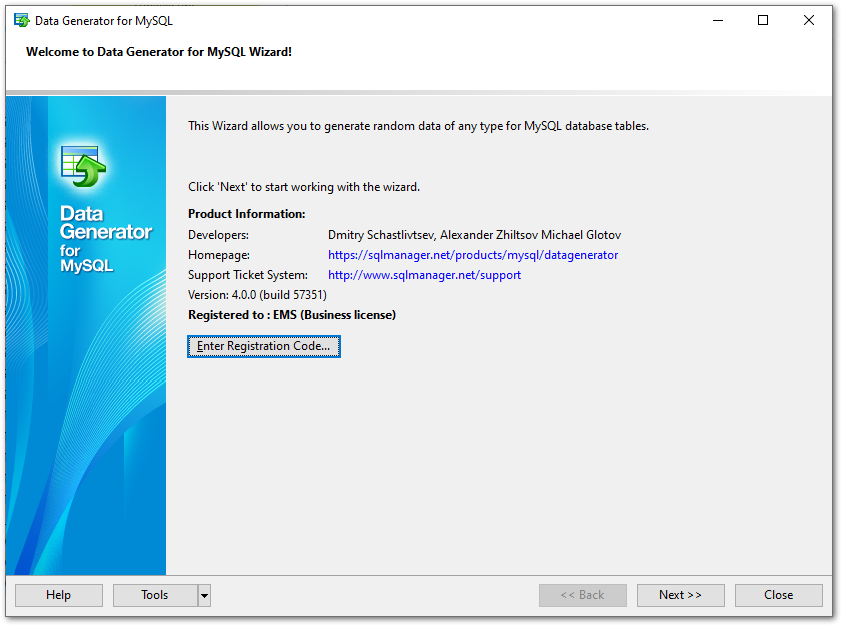
Task: Click Enter Registration Code button
Action: point(264,346)
